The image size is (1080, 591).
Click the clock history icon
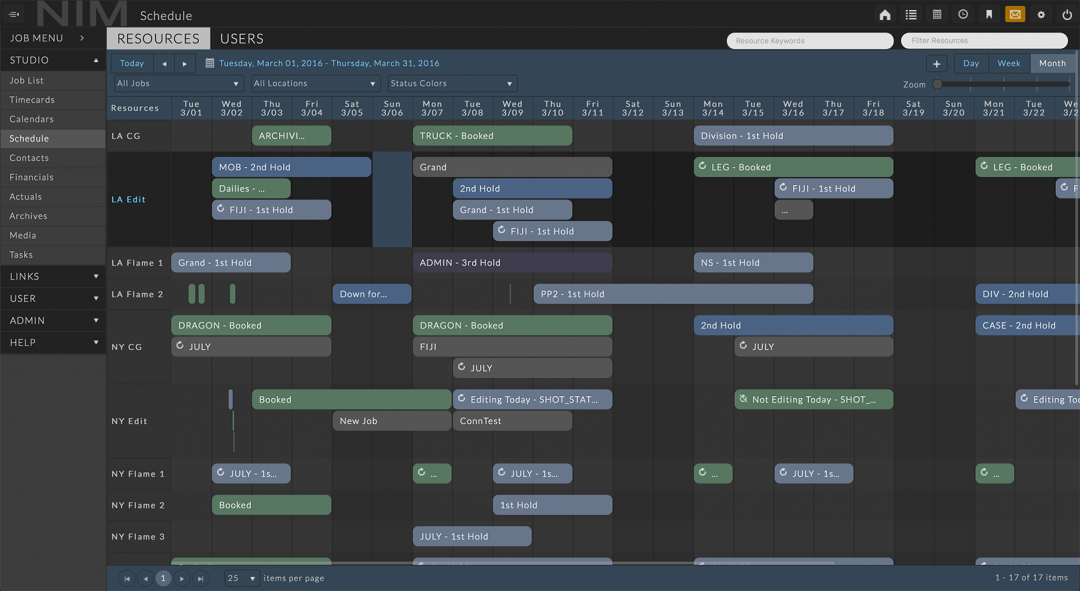point(961,14)
